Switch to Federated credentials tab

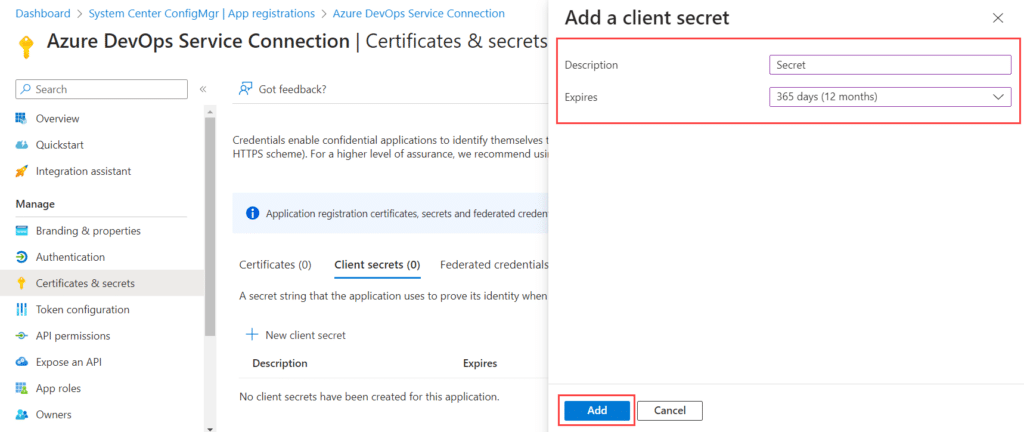click(494, 265)
